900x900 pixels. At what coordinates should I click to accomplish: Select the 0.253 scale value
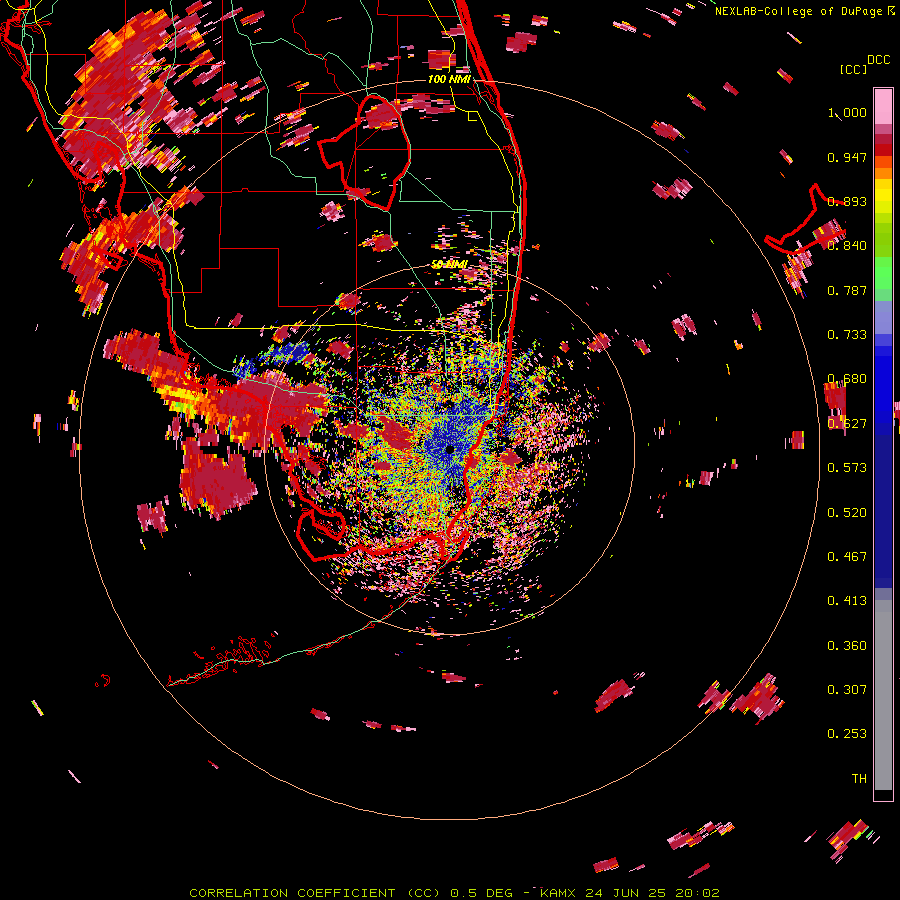coord(847,734)
